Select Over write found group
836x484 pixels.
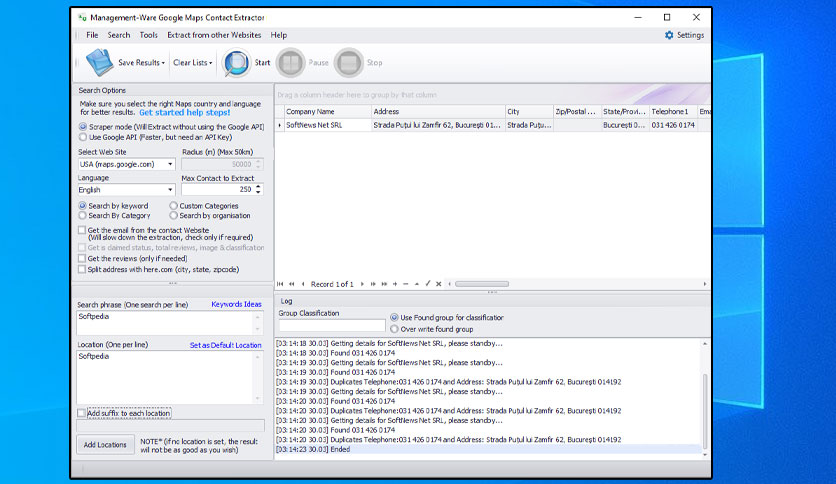click(x=394, y=329)
